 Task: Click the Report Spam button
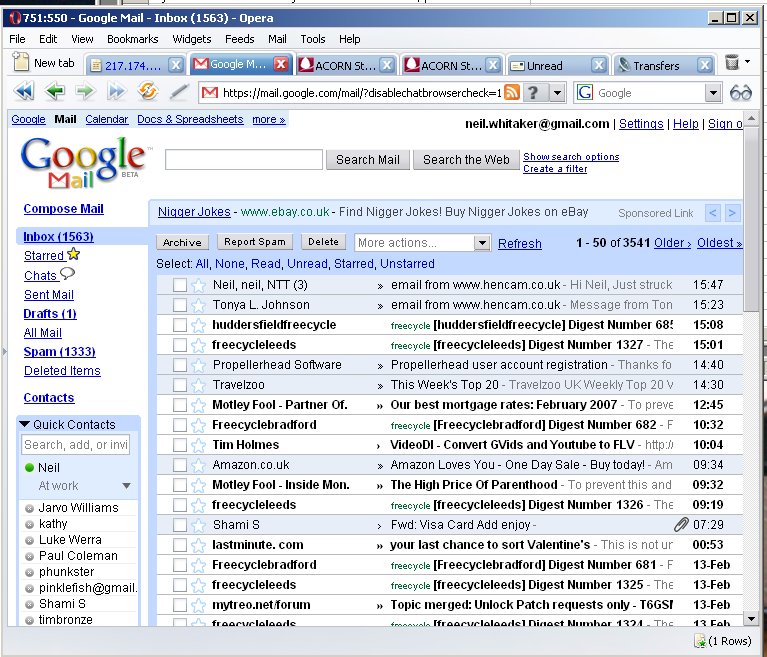point(254,242)
